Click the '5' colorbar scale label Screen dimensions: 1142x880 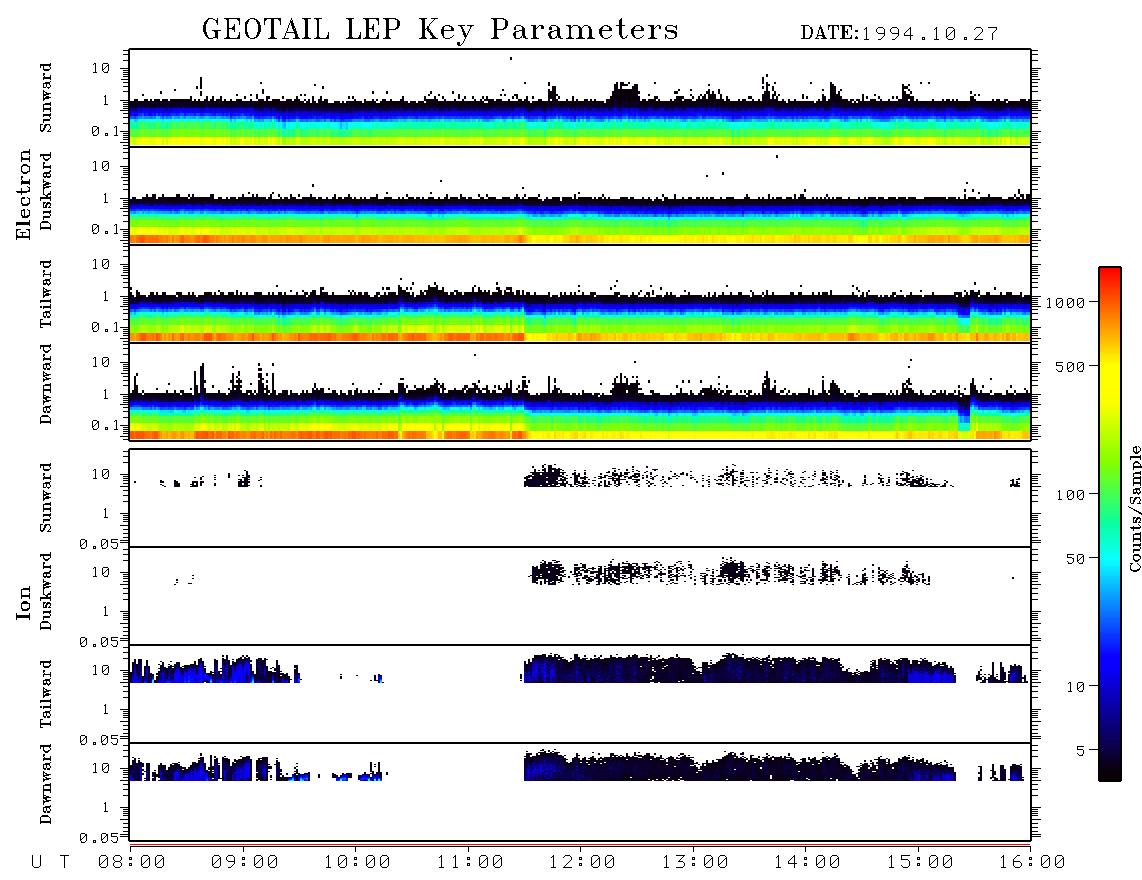(1081, 750)
